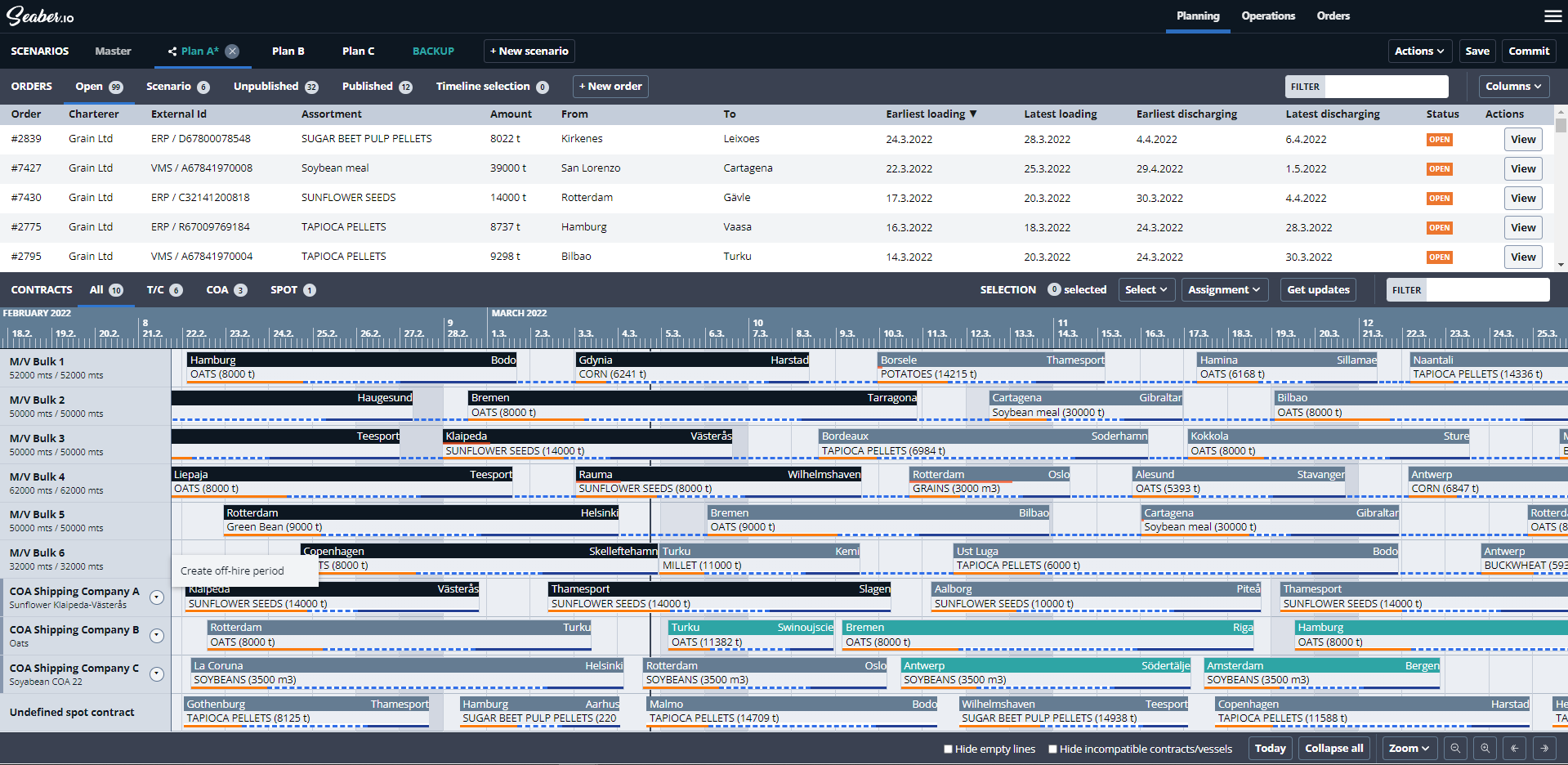
Task: Create an order via + New order
Action: [610, 86]
